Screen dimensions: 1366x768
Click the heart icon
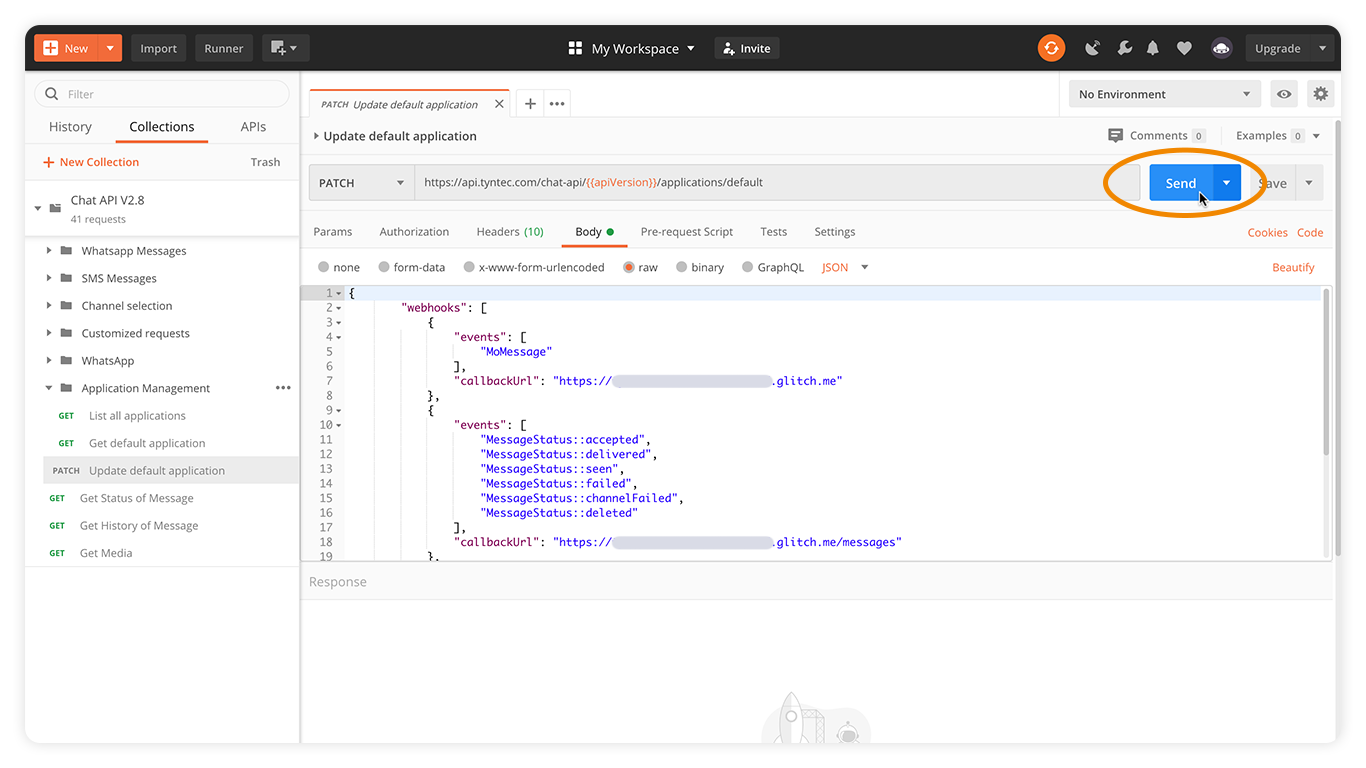(x=1184, y=48)
